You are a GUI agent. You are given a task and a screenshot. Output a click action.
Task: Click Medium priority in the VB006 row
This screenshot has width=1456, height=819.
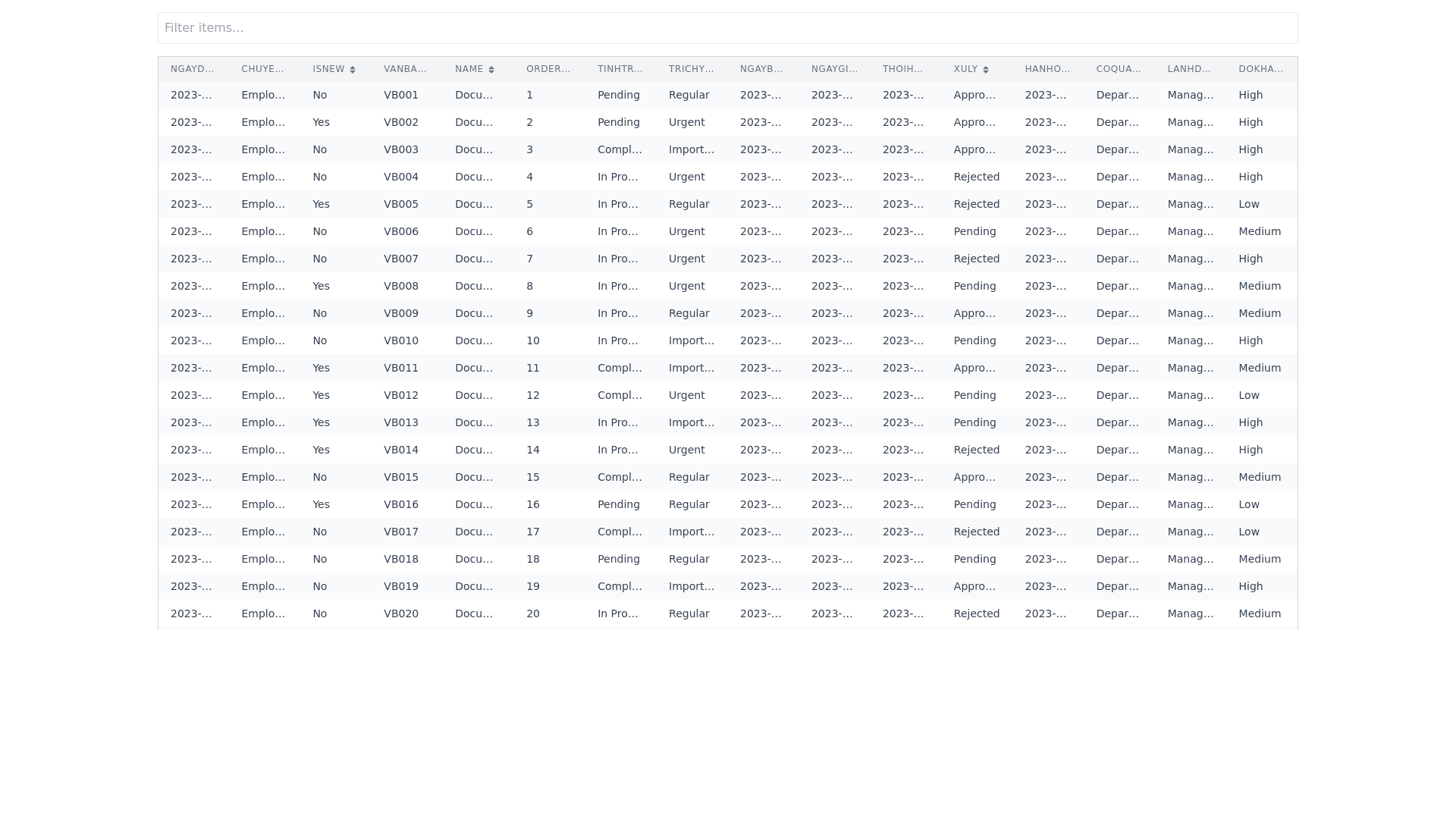1259,231
